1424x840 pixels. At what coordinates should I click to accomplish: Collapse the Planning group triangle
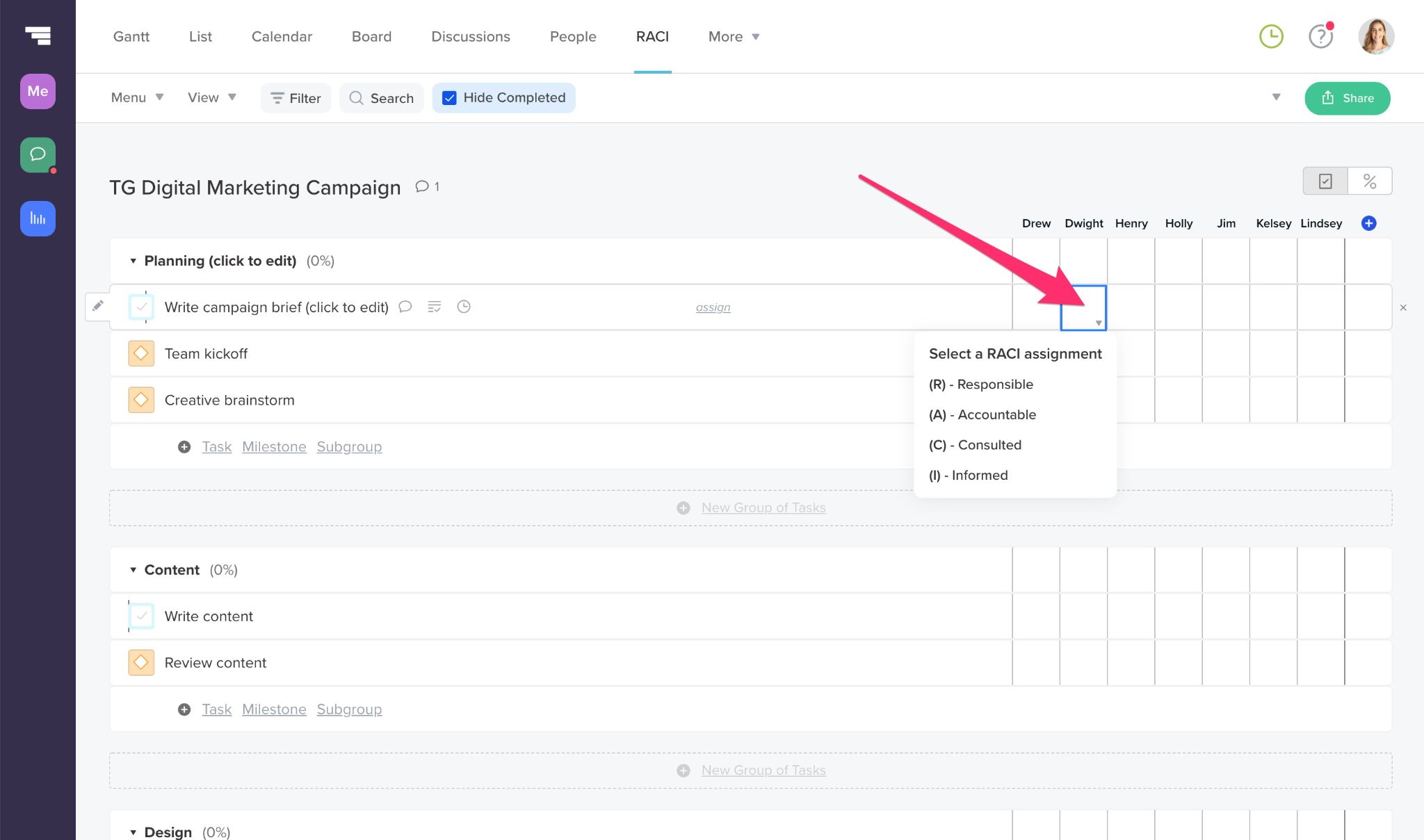click(133, 261)
